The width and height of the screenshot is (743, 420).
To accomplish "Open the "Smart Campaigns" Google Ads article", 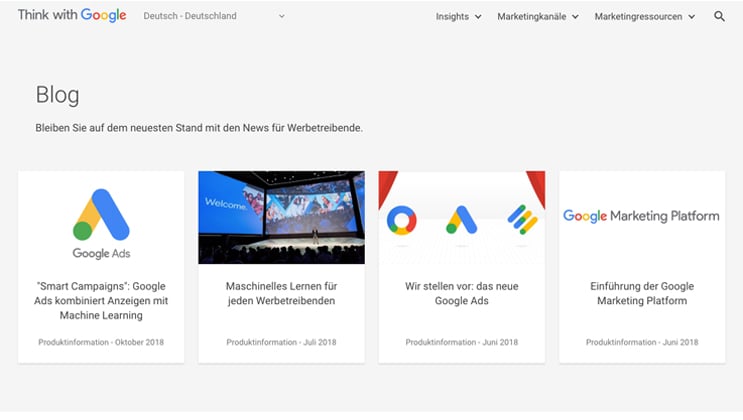I will tap(101, 301).
